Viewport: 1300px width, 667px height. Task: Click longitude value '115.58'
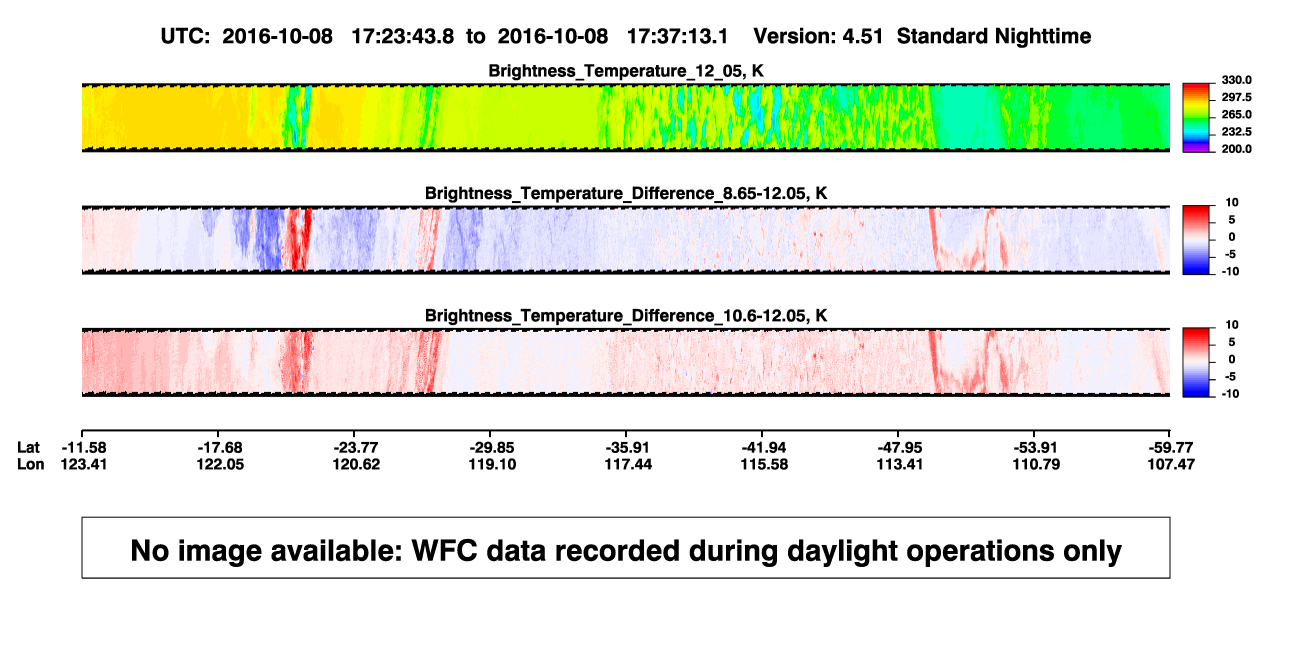click(x=763, y=464)
